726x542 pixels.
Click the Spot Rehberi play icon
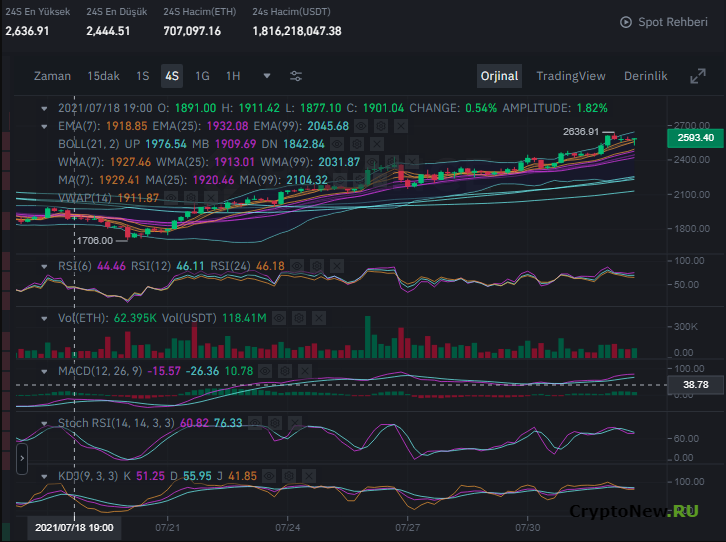(626, 22)
